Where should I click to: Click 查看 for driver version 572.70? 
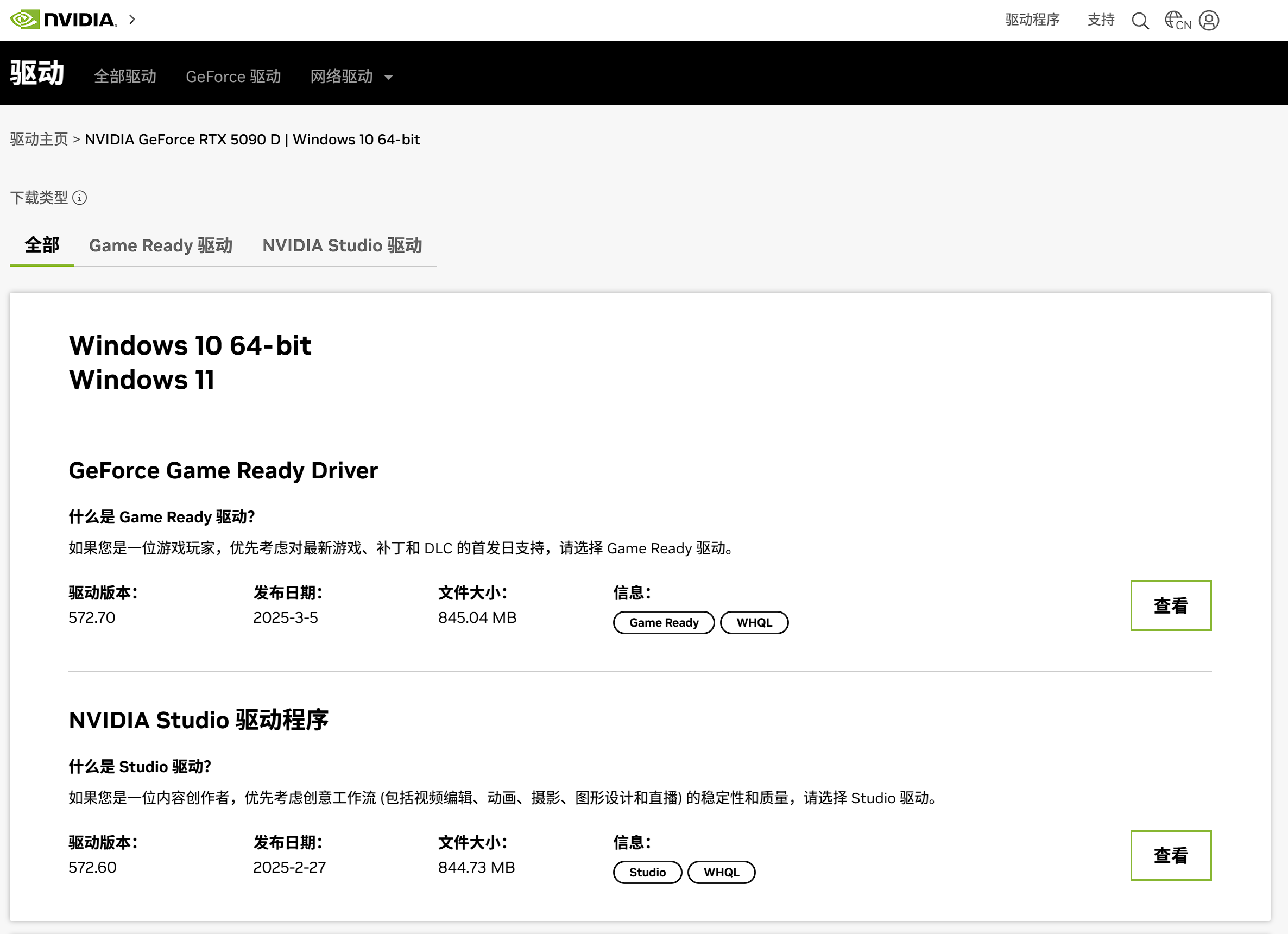pyautogui.click(x=1171, y=605)
